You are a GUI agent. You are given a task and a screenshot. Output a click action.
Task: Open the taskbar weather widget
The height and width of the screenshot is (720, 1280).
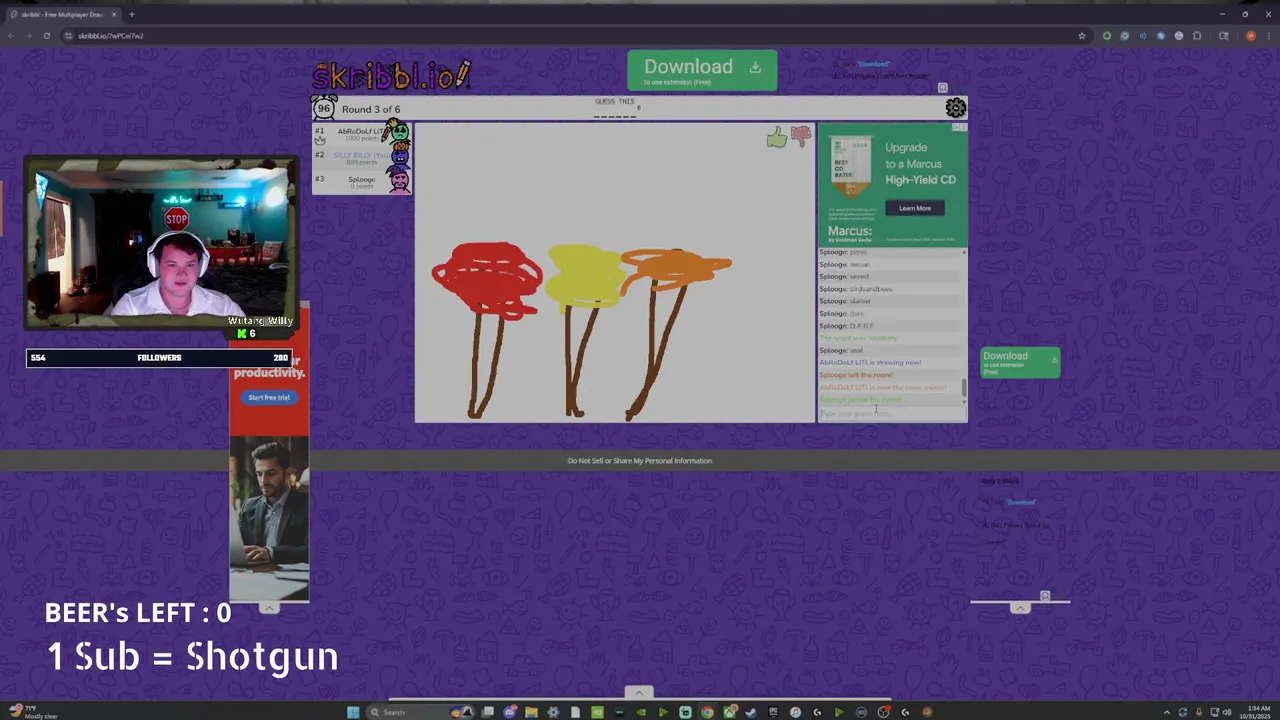pos(34,712)
